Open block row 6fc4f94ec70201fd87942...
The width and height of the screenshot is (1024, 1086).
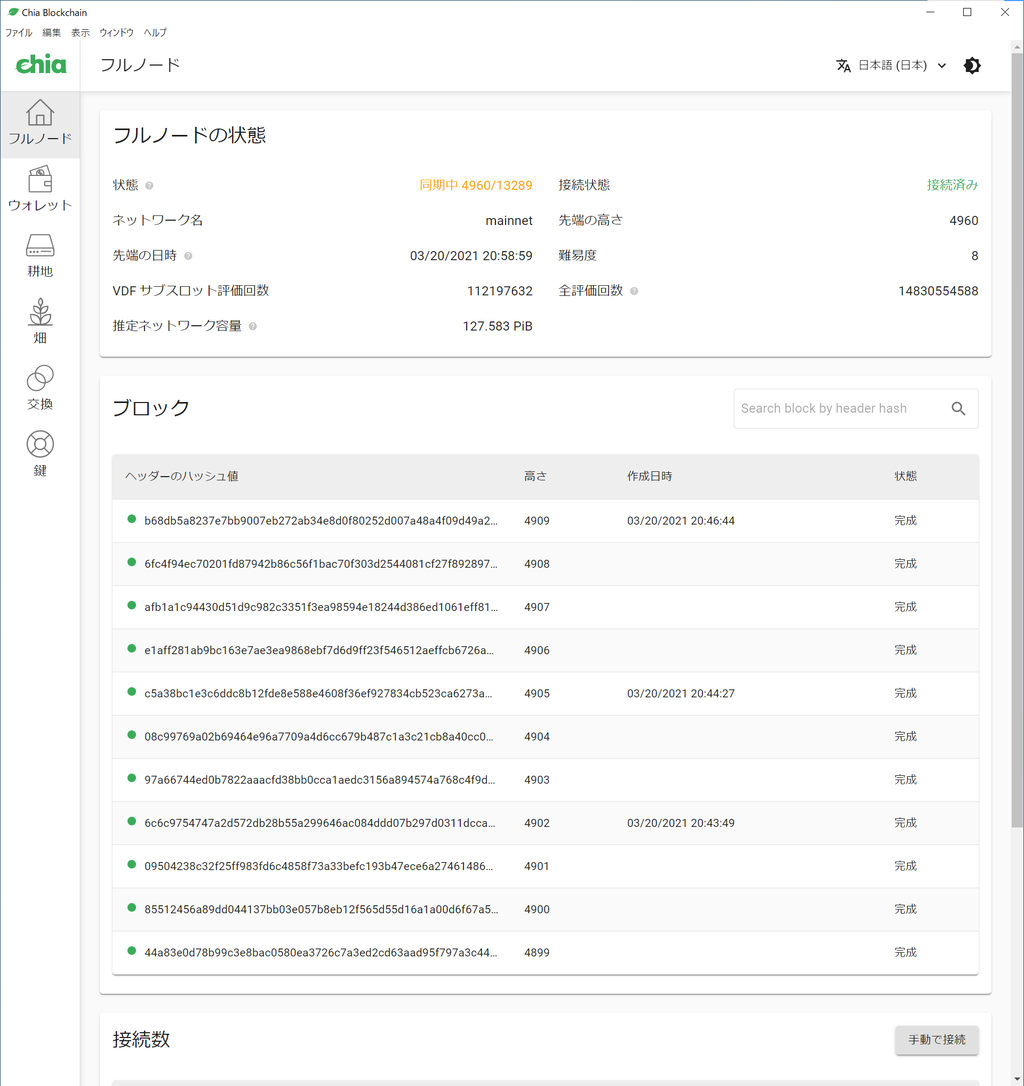click(545, 564)
